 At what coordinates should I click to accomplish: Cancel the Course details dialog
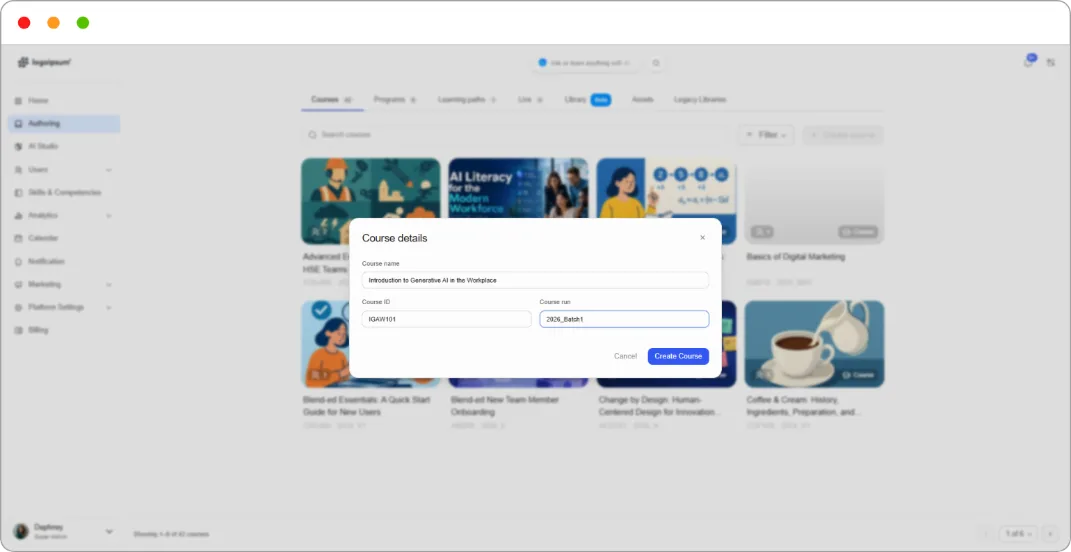pos(625,356)
